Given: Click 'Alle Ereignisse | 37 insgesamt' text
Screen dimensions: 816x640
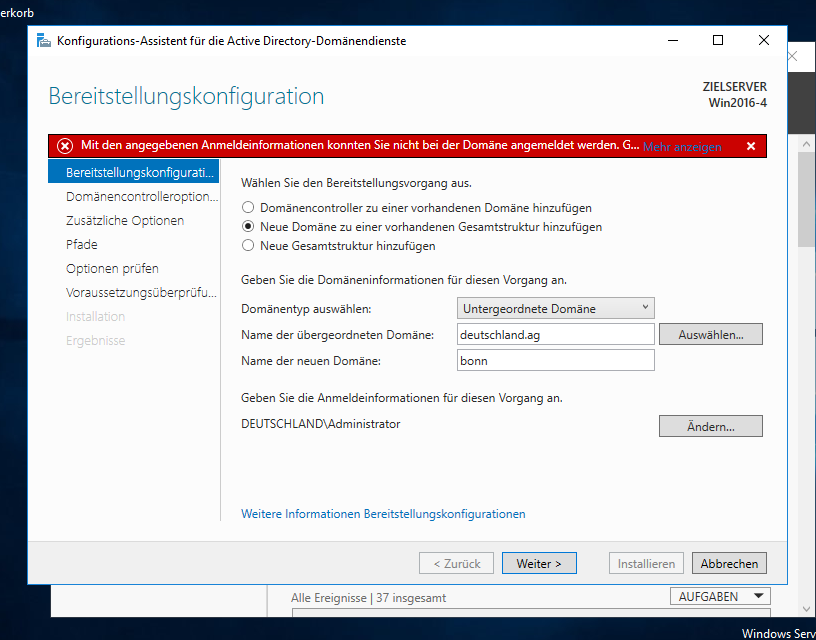Looking at the screenshot, I should pos(368,598).
